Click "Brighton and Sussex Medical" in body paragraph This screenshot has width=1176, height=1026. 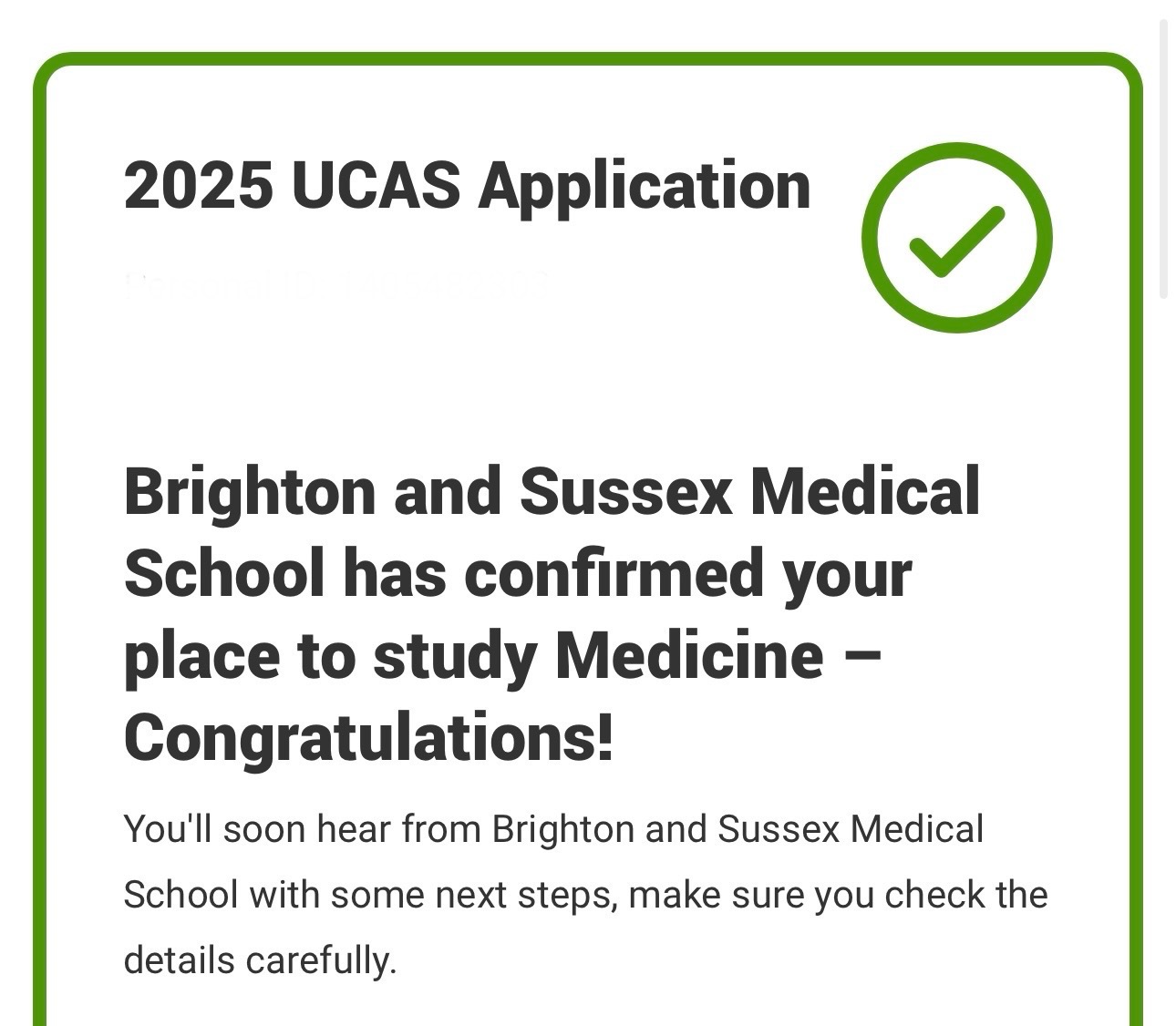[x=738, y=829]
